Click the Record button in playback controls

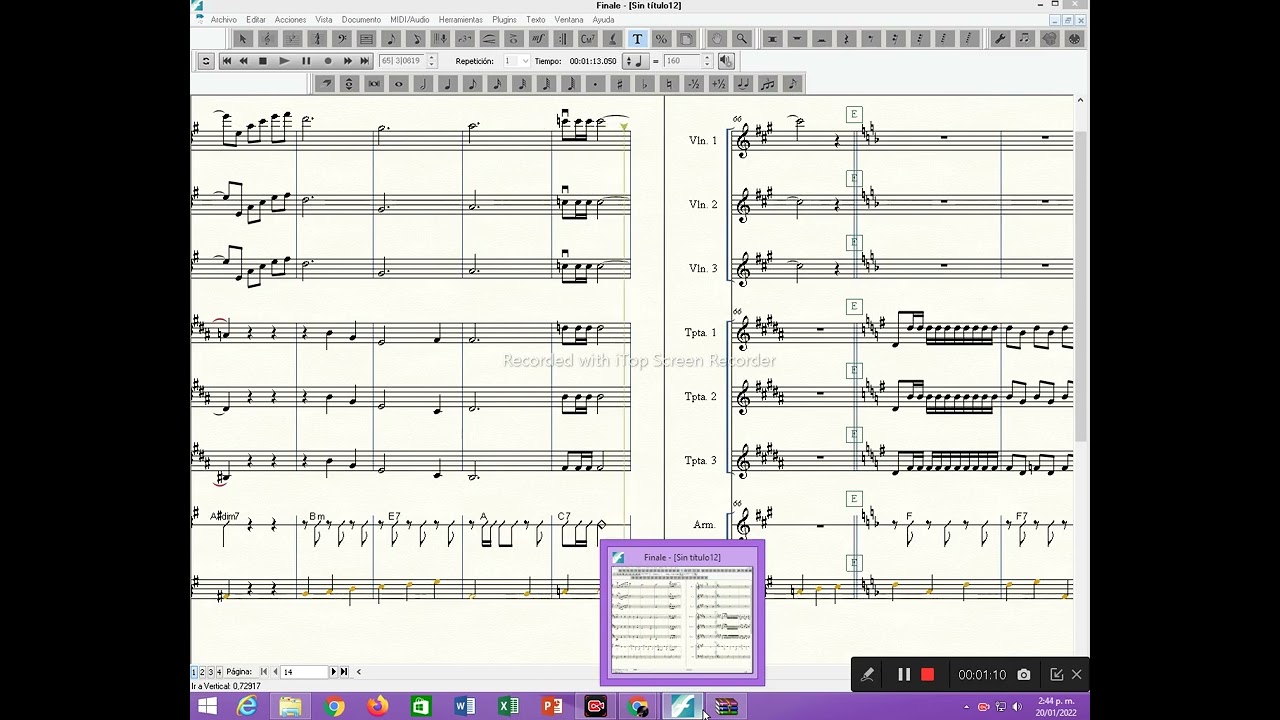[328, 61]
